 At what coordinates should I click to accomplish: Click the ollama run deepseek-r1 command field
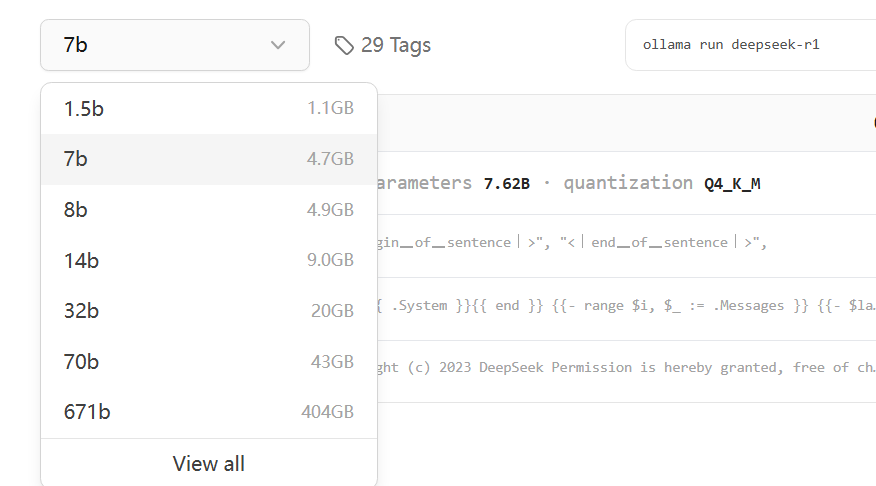[x=750, y=45]
